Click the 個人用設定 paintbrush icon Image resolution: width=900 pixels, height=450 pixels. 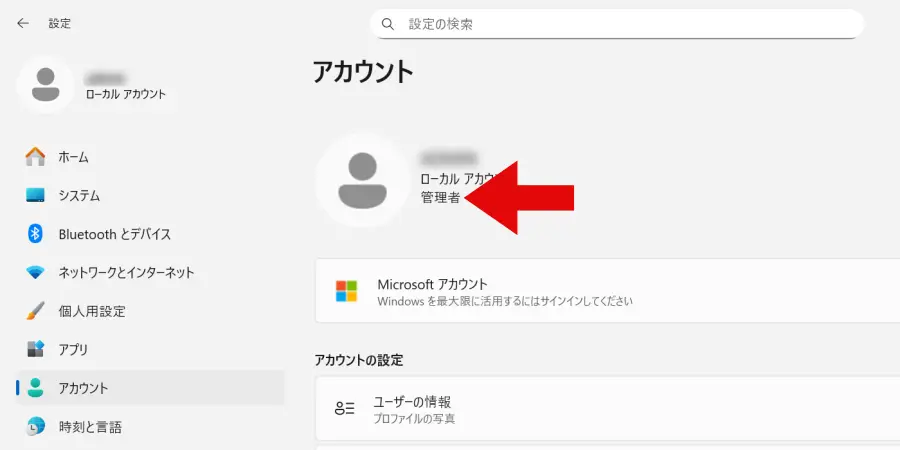click(35, 311)
